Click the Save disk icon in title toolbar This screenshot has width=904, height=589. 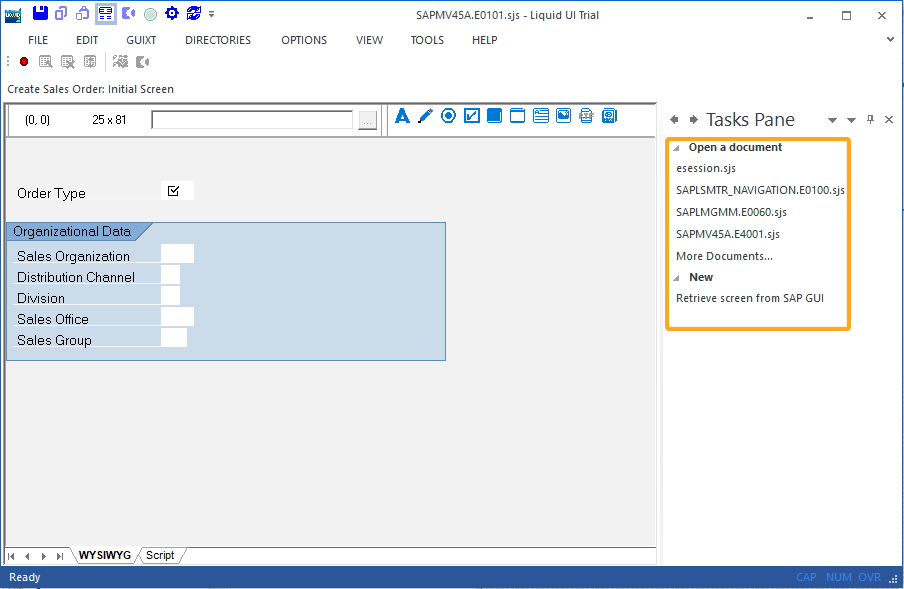[40, 14]
